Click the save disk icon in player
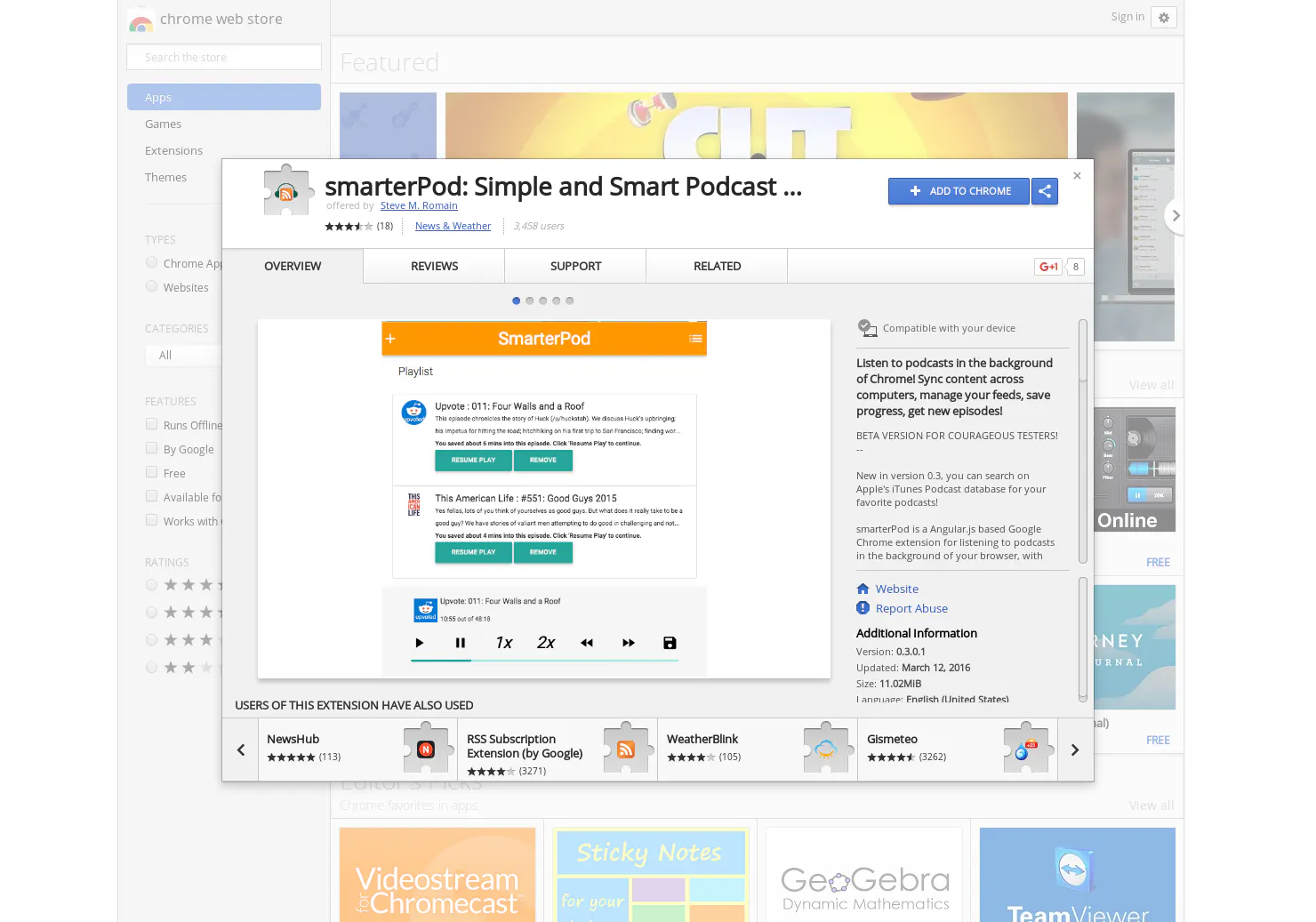Screen dimensions: 1316x922 point(670,643)
